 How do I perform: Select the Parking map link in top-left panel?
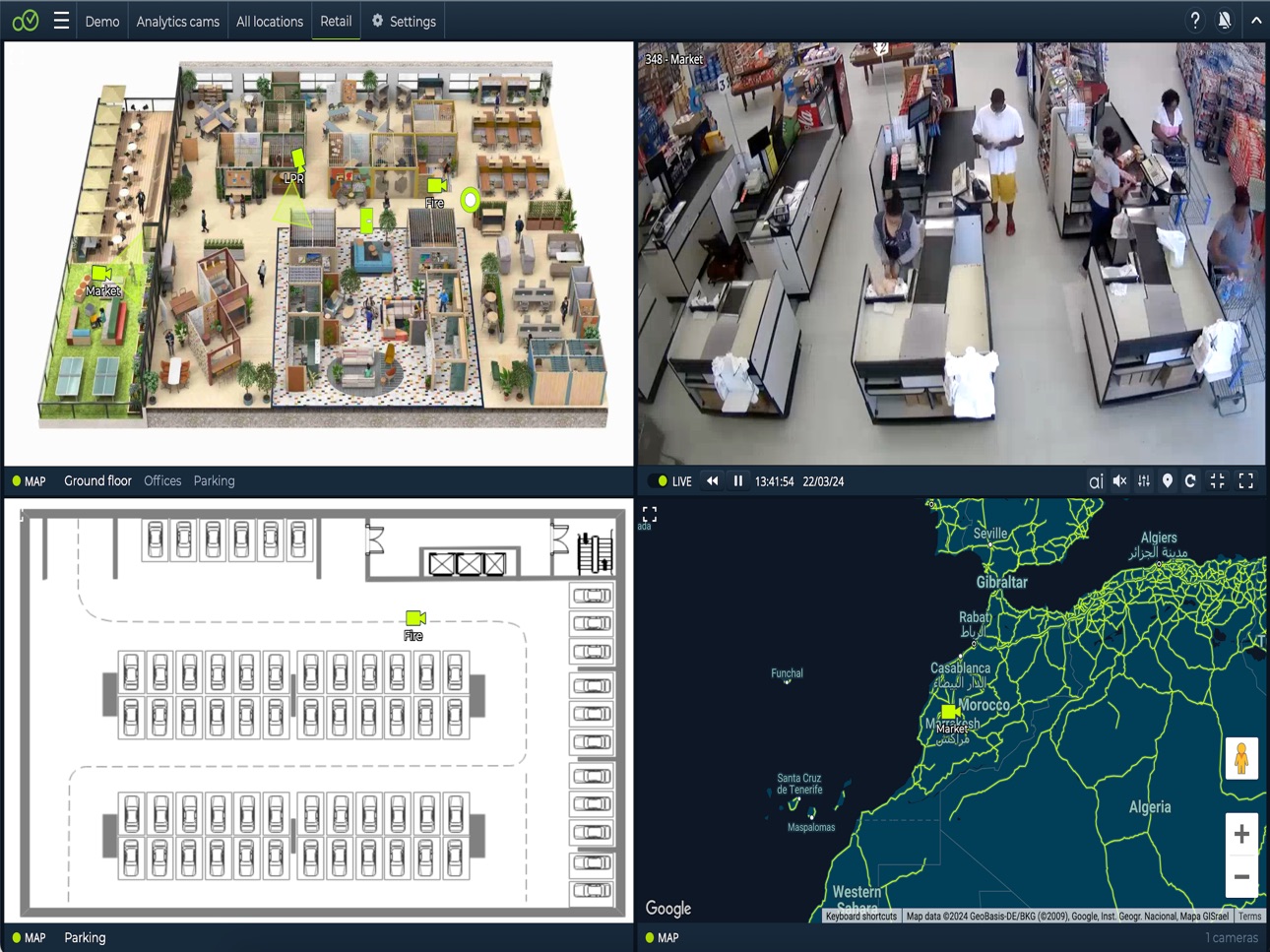point(214,480)
